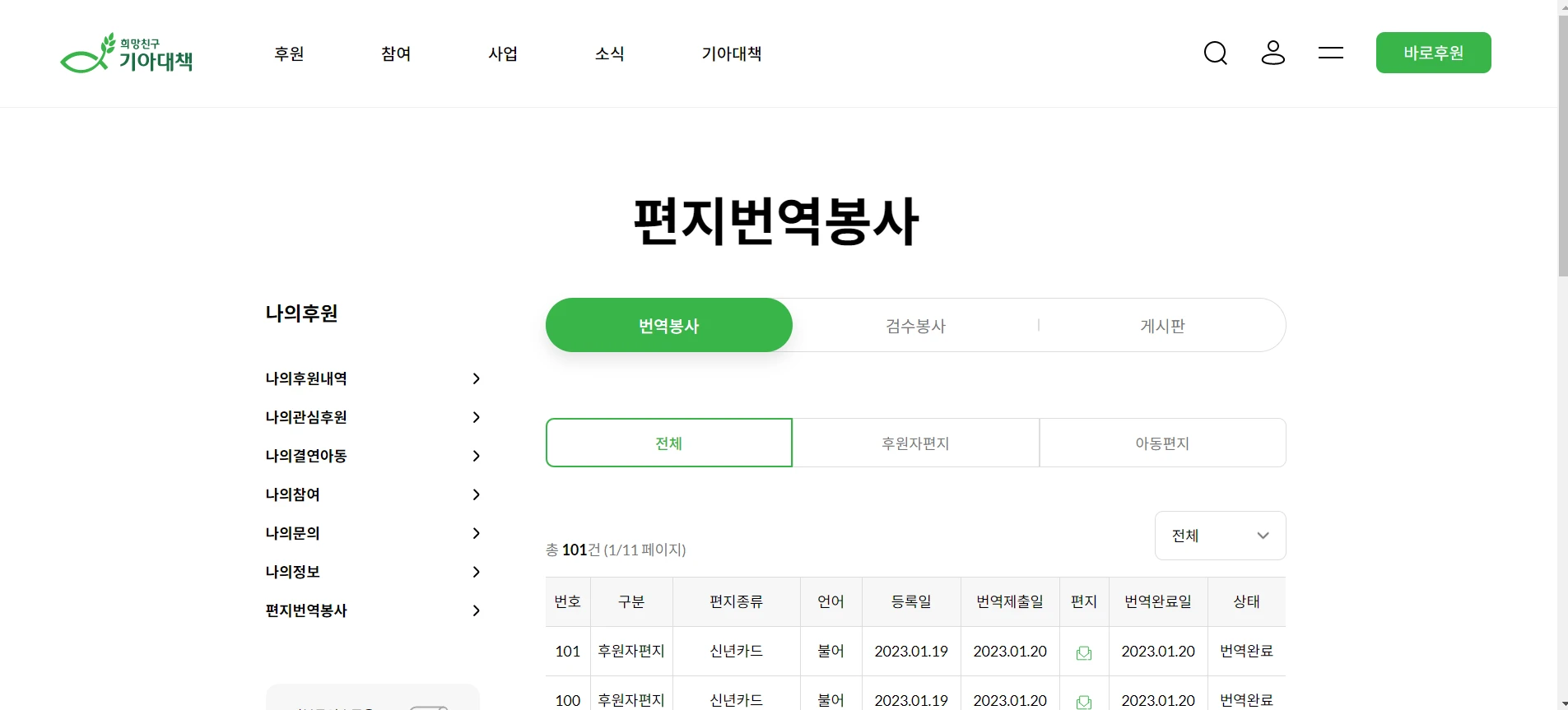Click the 편지번역봉사 page title
Image resolution: width=1568 pixels, height=710 pixels.
click(776, 221)
